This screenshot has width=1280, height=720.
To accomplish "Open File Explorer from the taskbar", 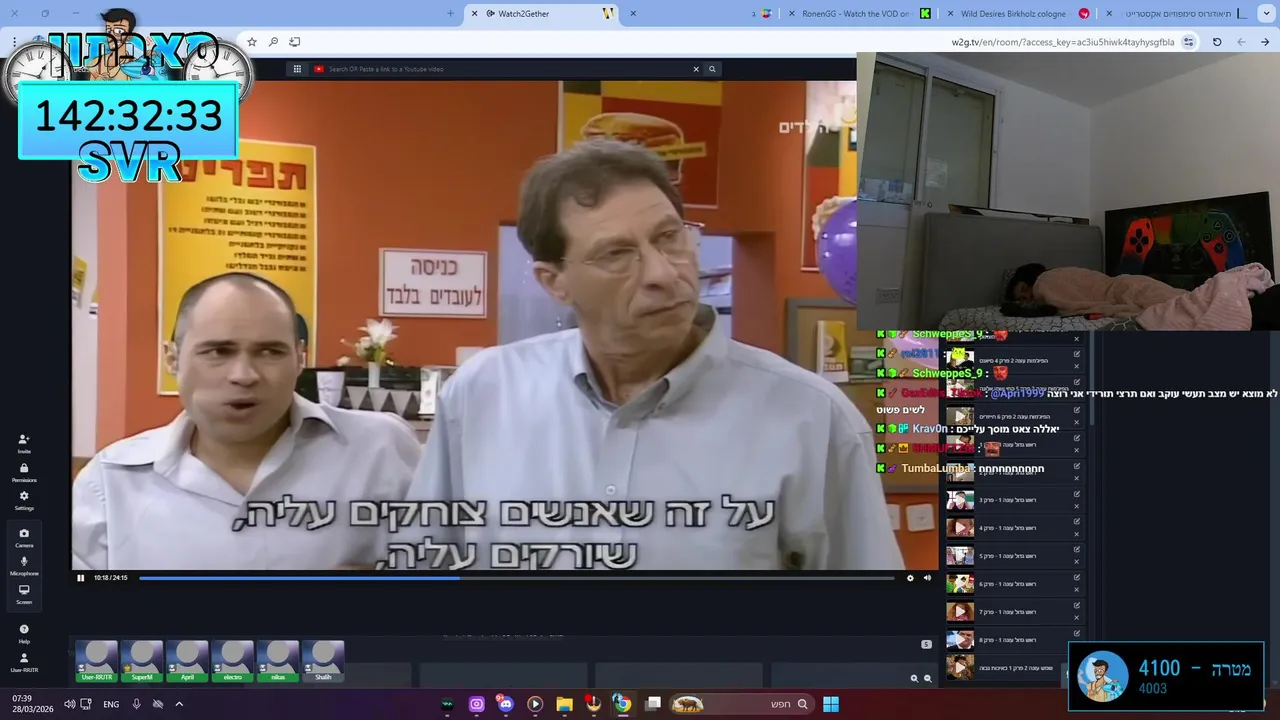I will pyautogui.click(x=564, y=704).
